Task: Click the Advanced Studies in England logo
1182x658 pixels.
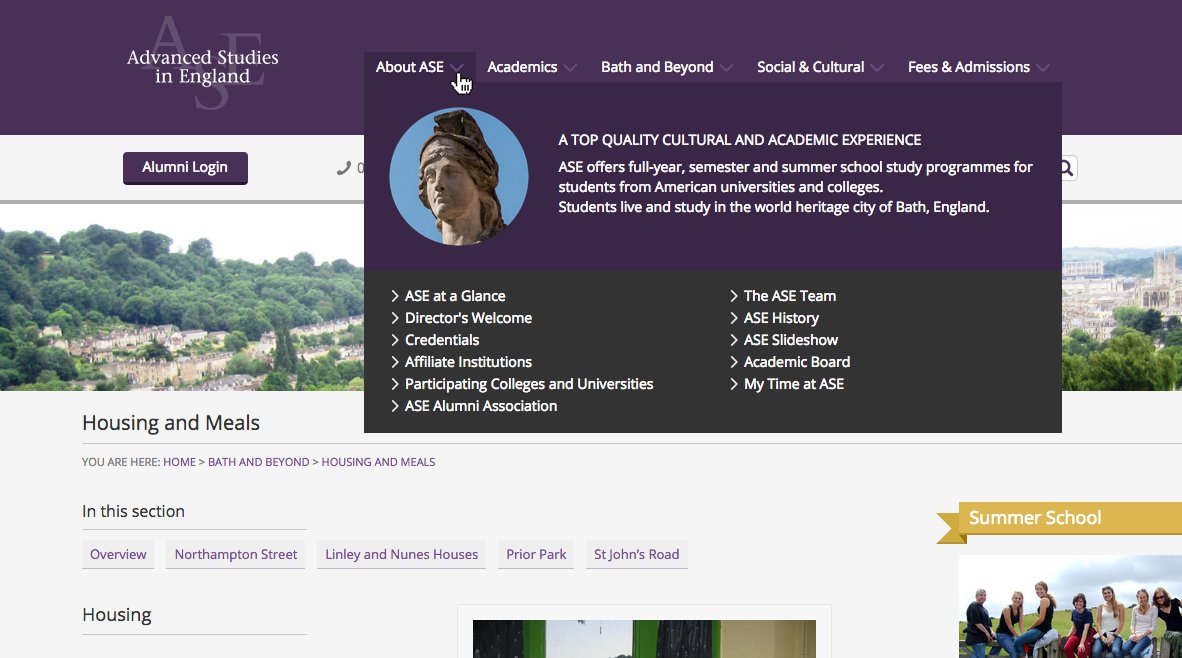Action: (x=202, y=66)
